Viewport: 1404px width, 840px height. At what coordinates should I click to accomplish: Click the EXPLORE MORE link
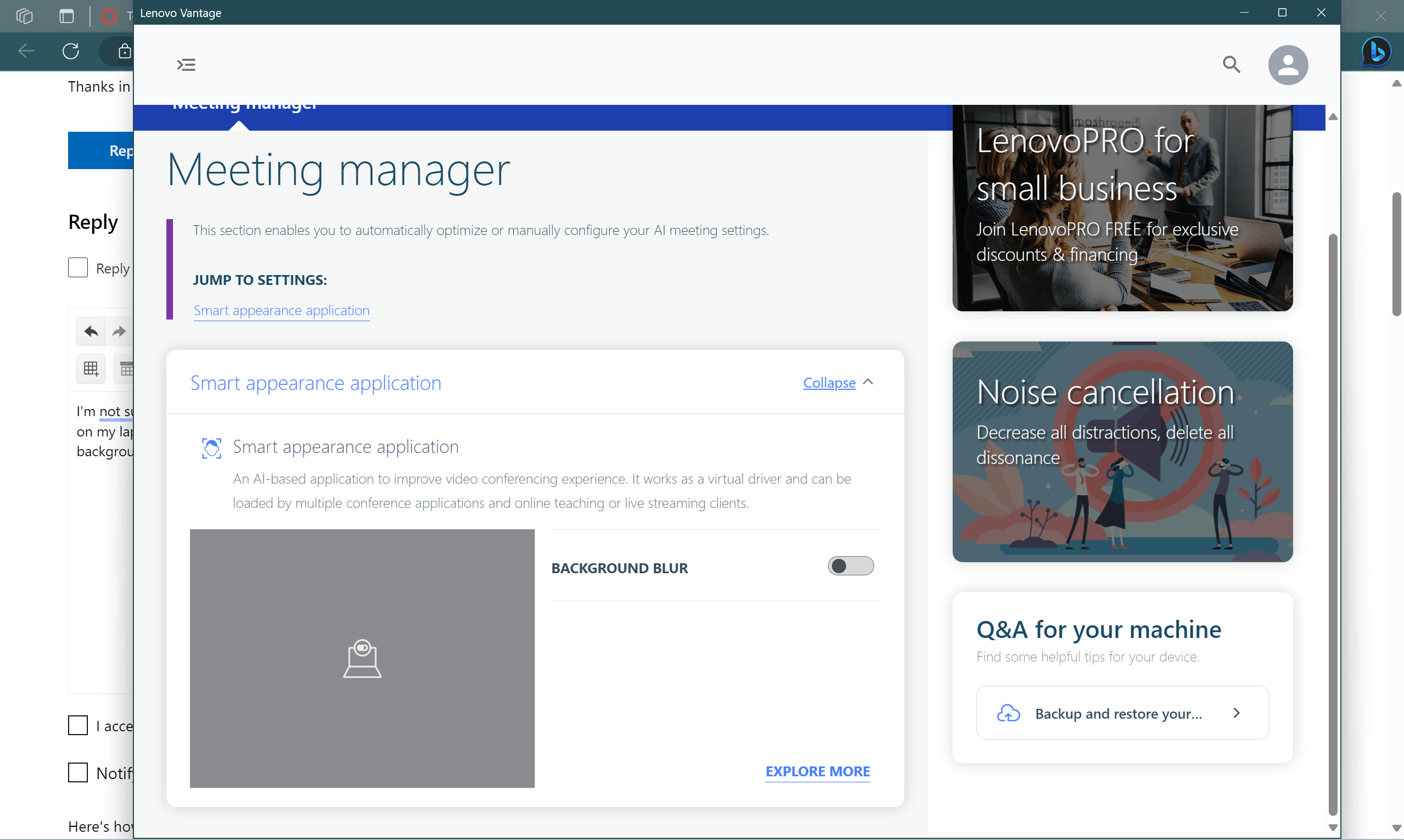tap(817, 771)
